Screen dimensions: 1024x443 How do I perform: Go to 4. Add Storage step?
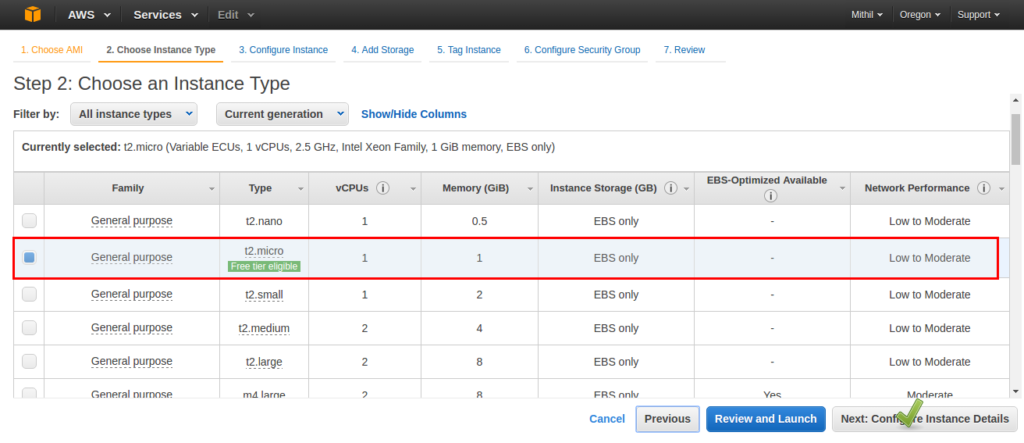point(382,50)
